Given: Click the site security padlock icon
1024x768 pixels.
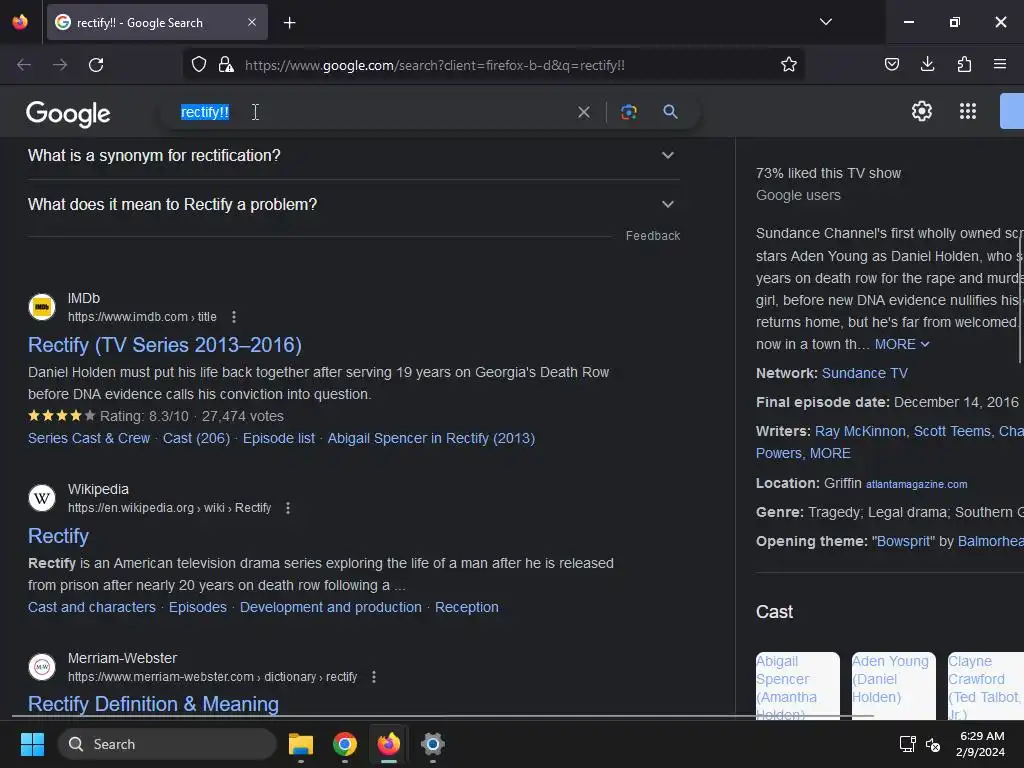Looking at the screenshot, I should coord(226,65).
